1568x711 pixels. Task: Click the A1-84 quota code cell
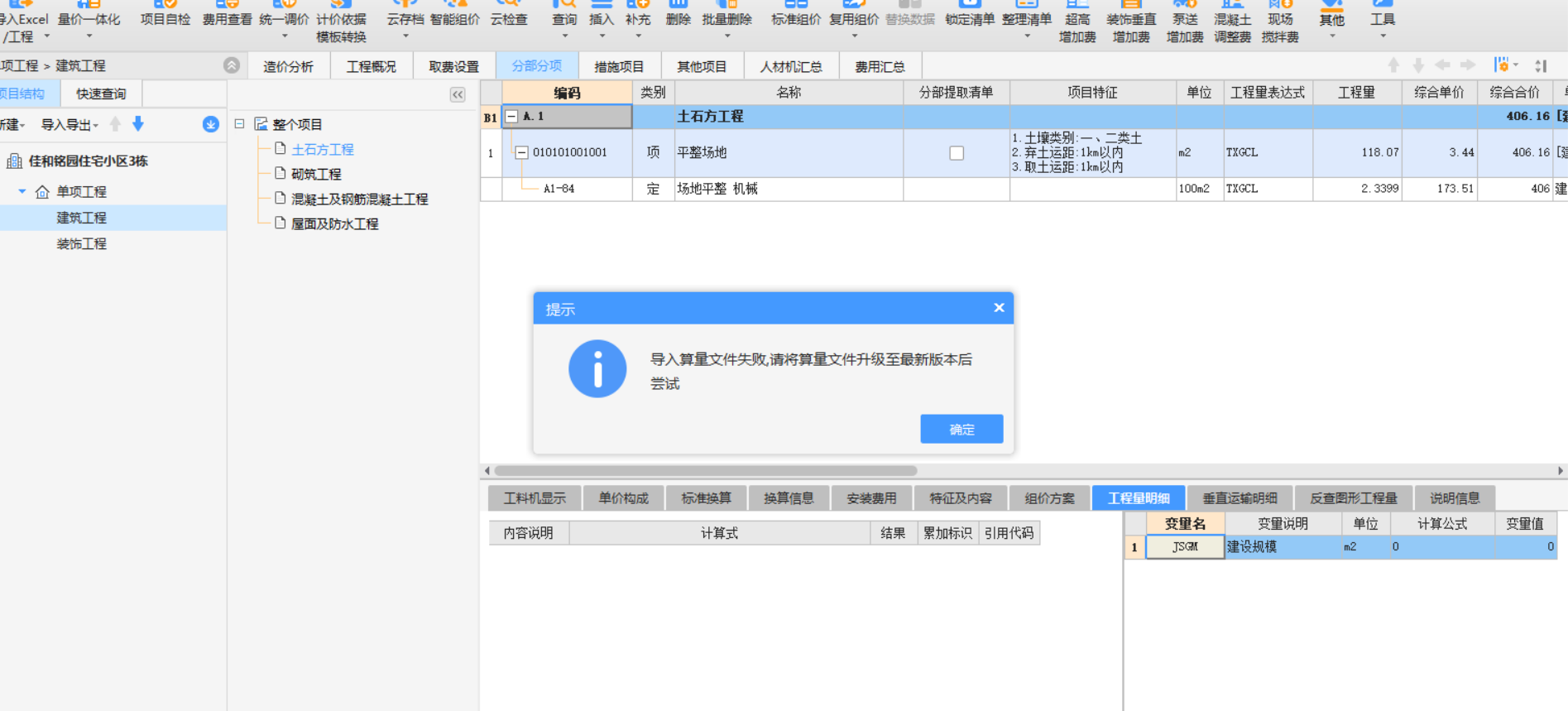pos(559,189)
